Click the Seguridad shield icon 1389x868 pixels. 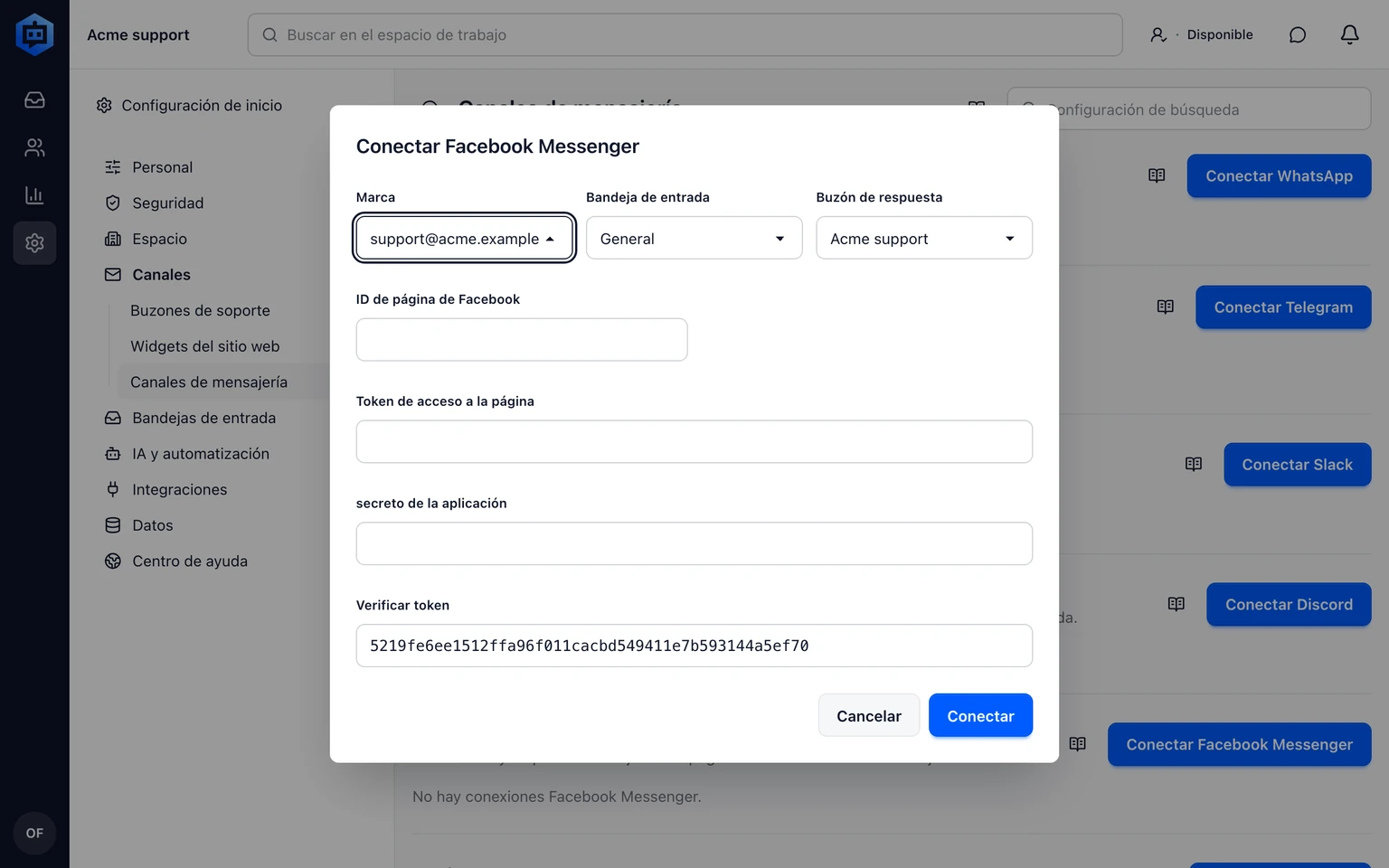pos(113,203)
